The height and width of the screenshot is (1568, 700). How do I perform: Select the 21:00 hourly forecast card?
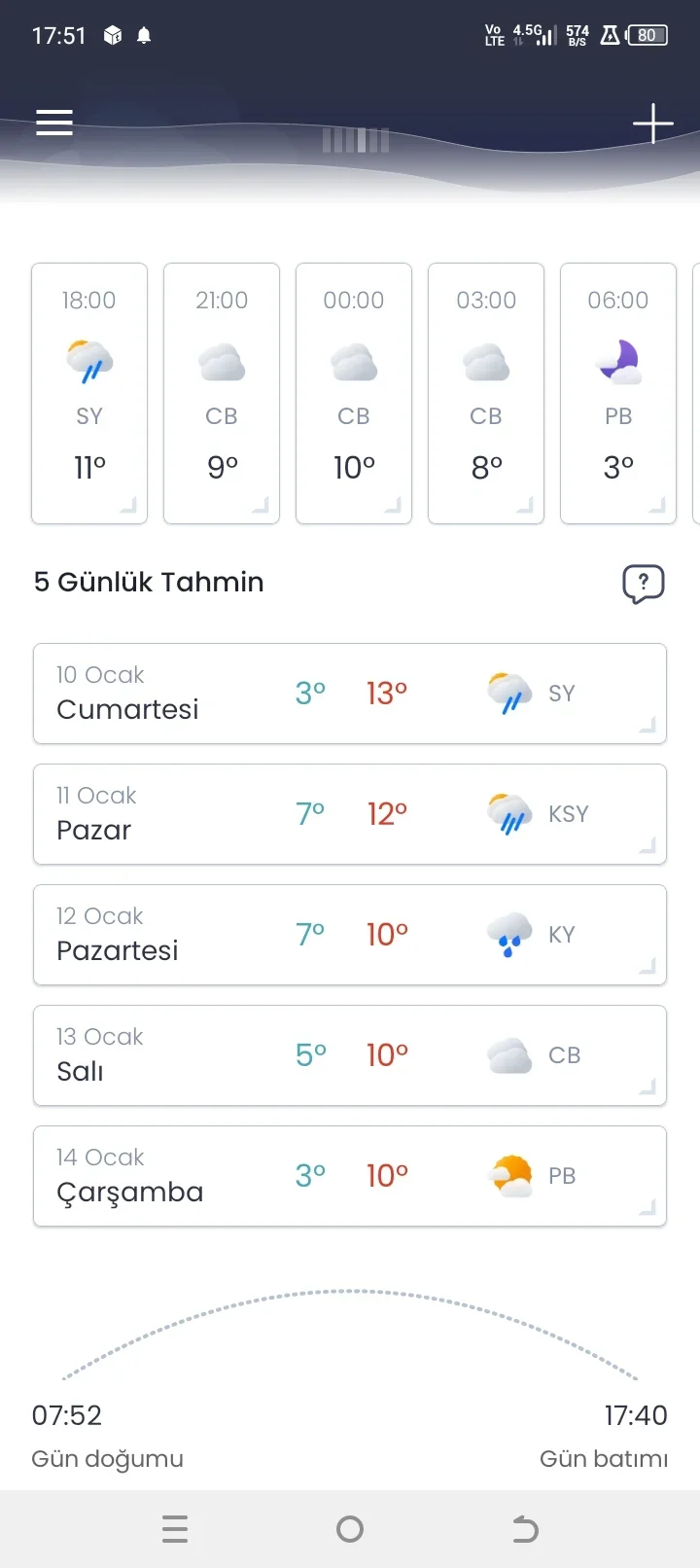(222, 393)
